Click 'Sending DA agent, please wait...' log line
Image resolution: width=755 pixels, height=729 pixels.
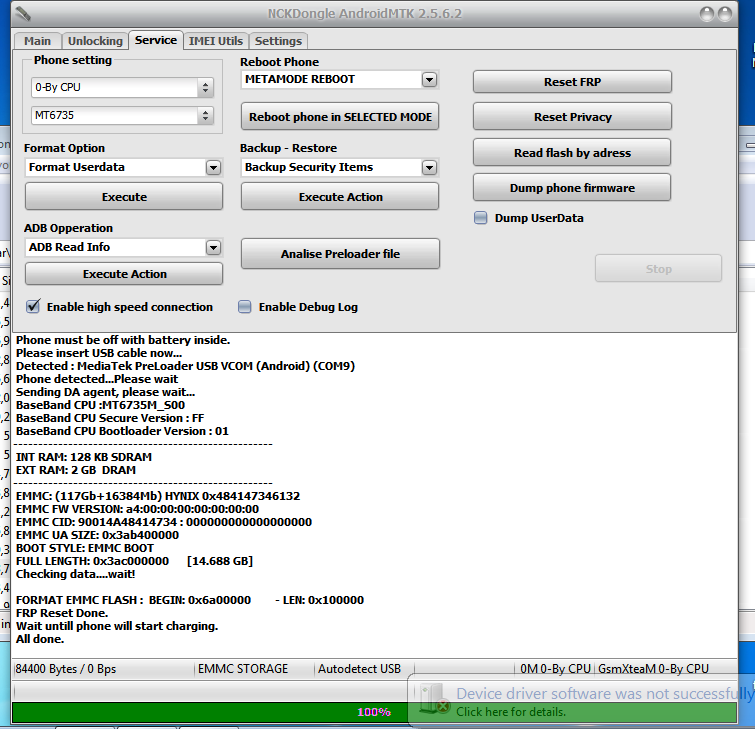pos(105,392)
